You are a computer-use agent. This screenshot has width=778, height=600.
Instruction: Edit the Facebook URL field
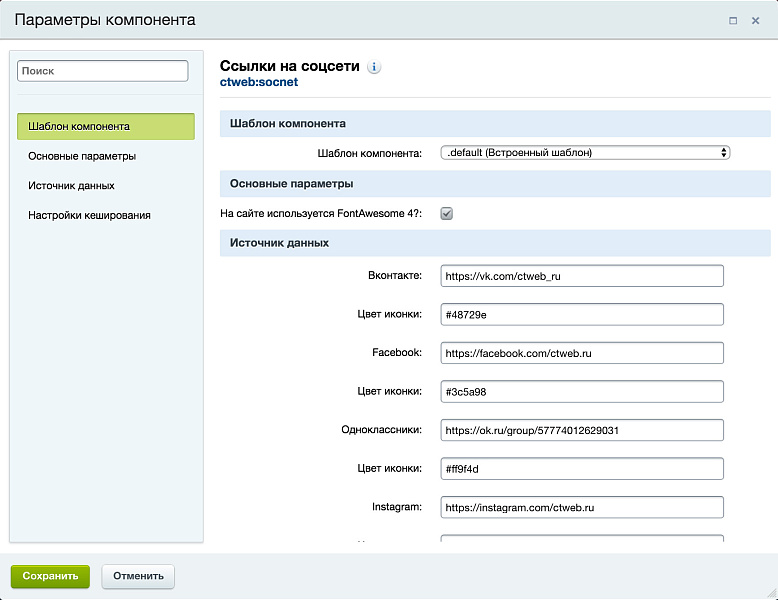point(581,353)
